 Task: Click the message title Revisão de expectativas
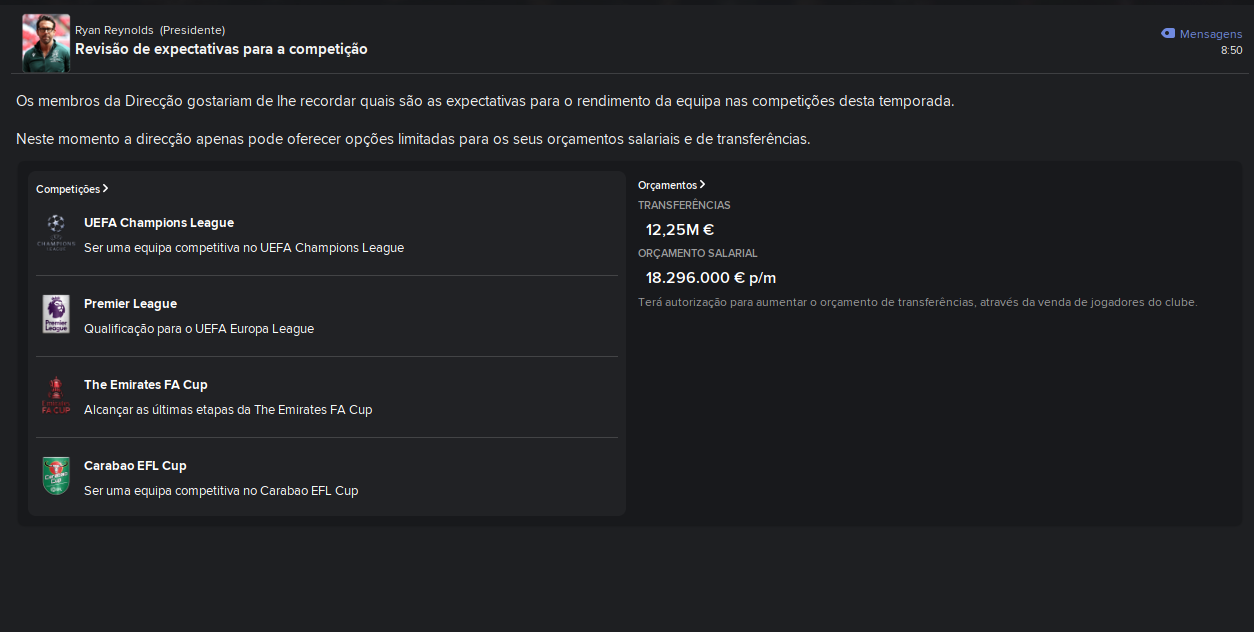click(x=221, y=49)
